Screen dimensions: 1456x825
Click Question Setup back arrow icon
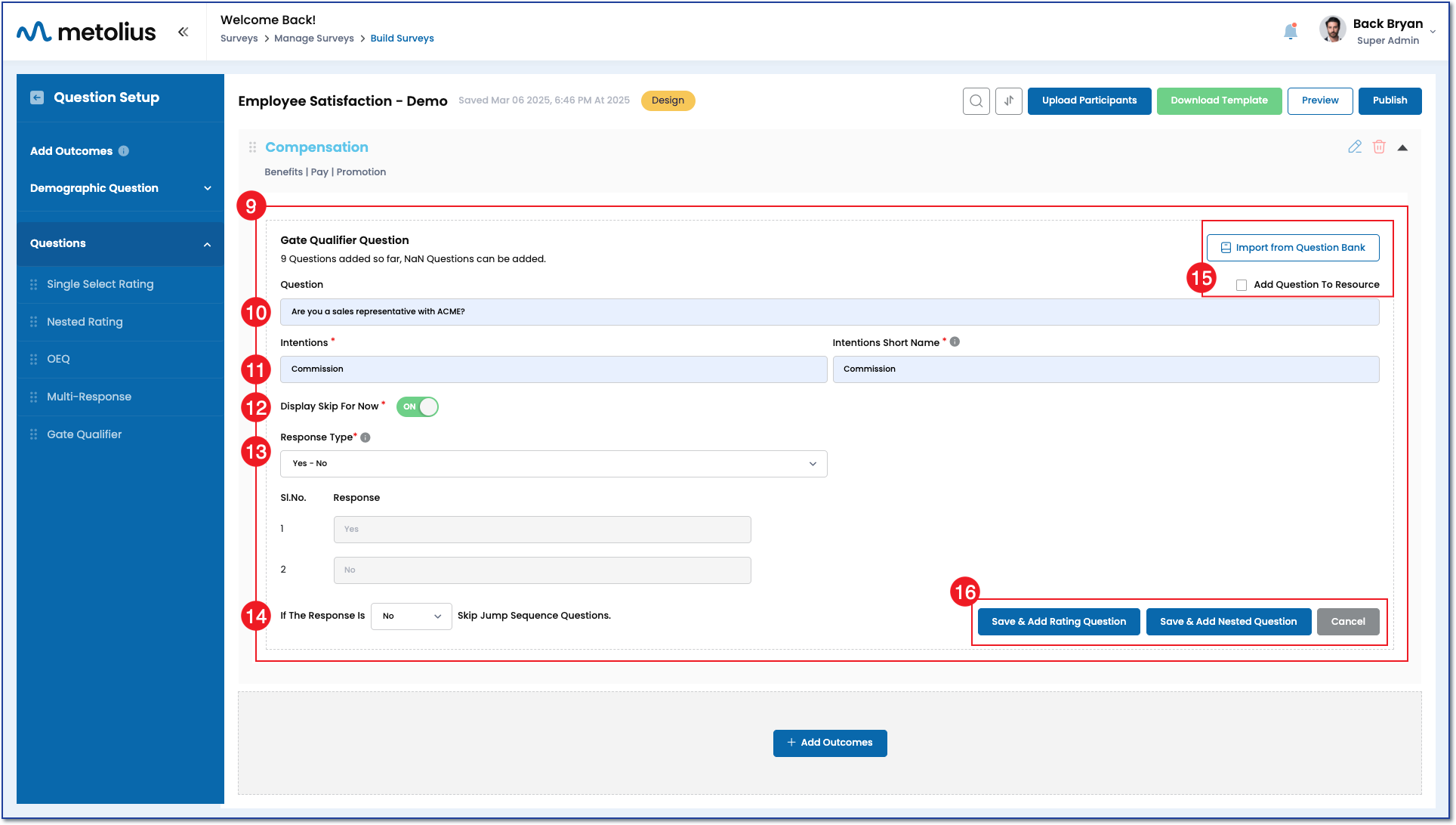pyautogui.click(x=37, y=97)
